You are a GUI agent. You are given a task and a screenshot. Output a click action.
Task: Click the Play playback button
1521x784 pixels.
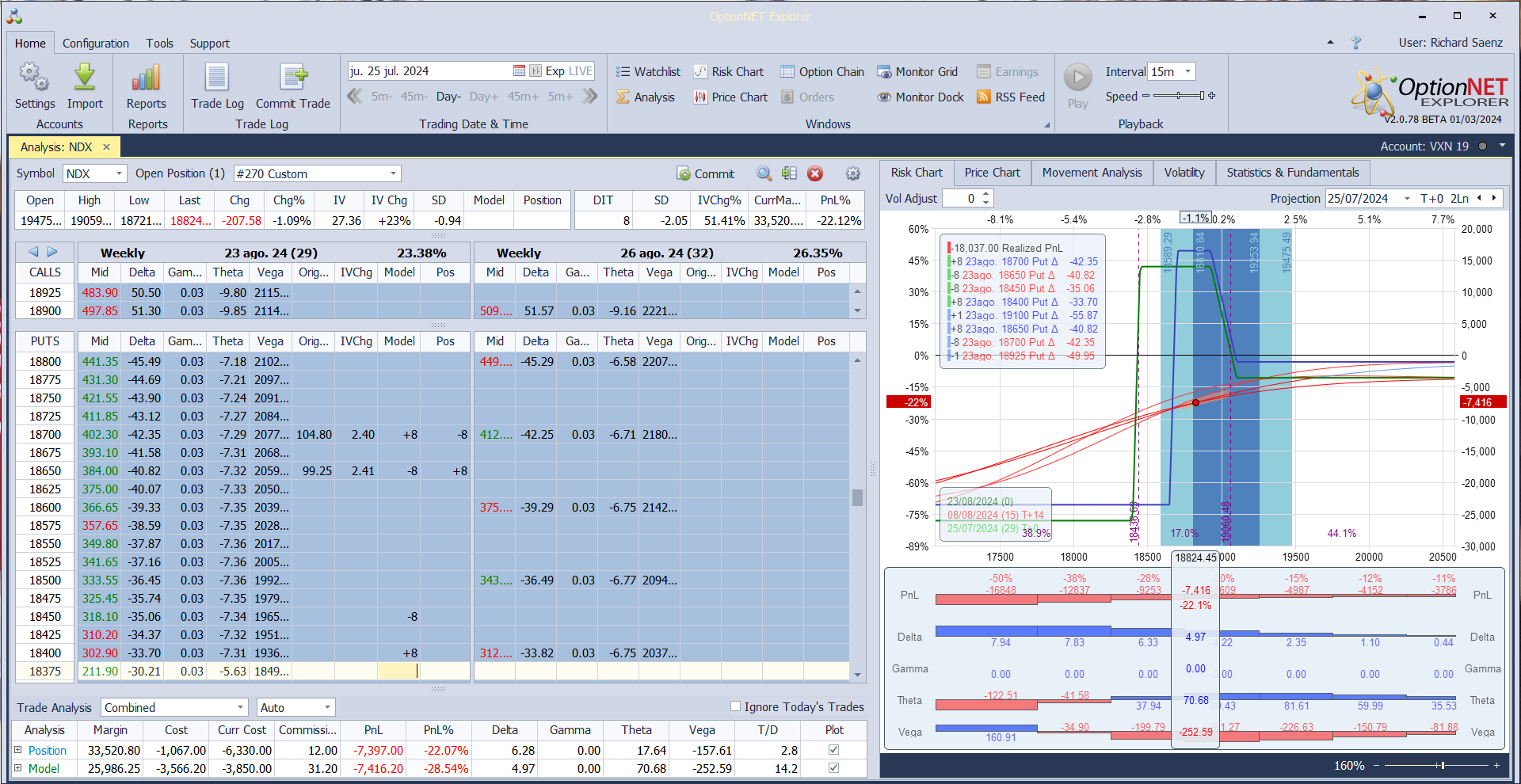click(x=1077, y=78)
